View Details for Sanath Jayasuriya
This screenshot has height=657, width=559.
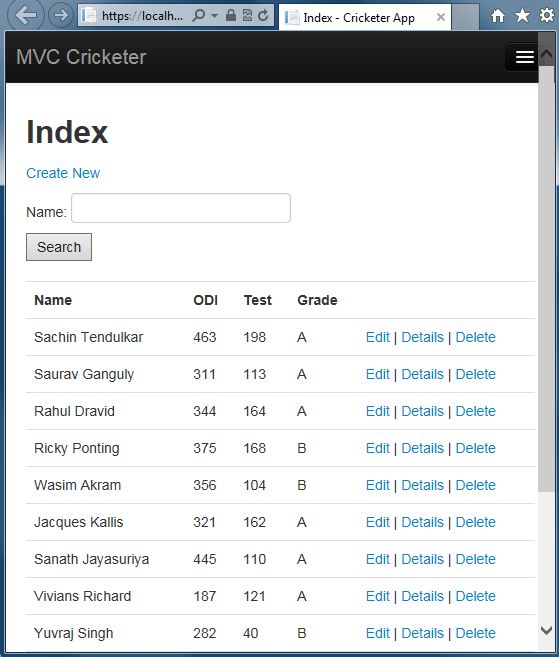(422, 559)
